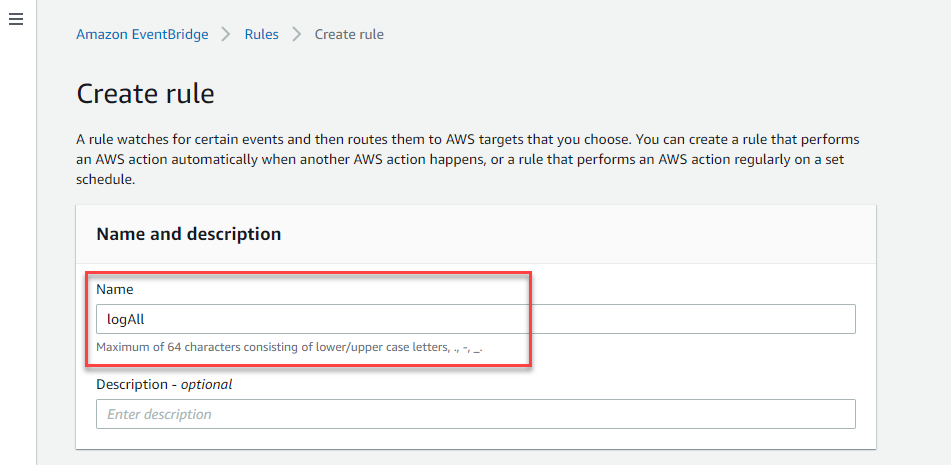Click the Name and description section header
951x465 pixels.
(189, 234)
